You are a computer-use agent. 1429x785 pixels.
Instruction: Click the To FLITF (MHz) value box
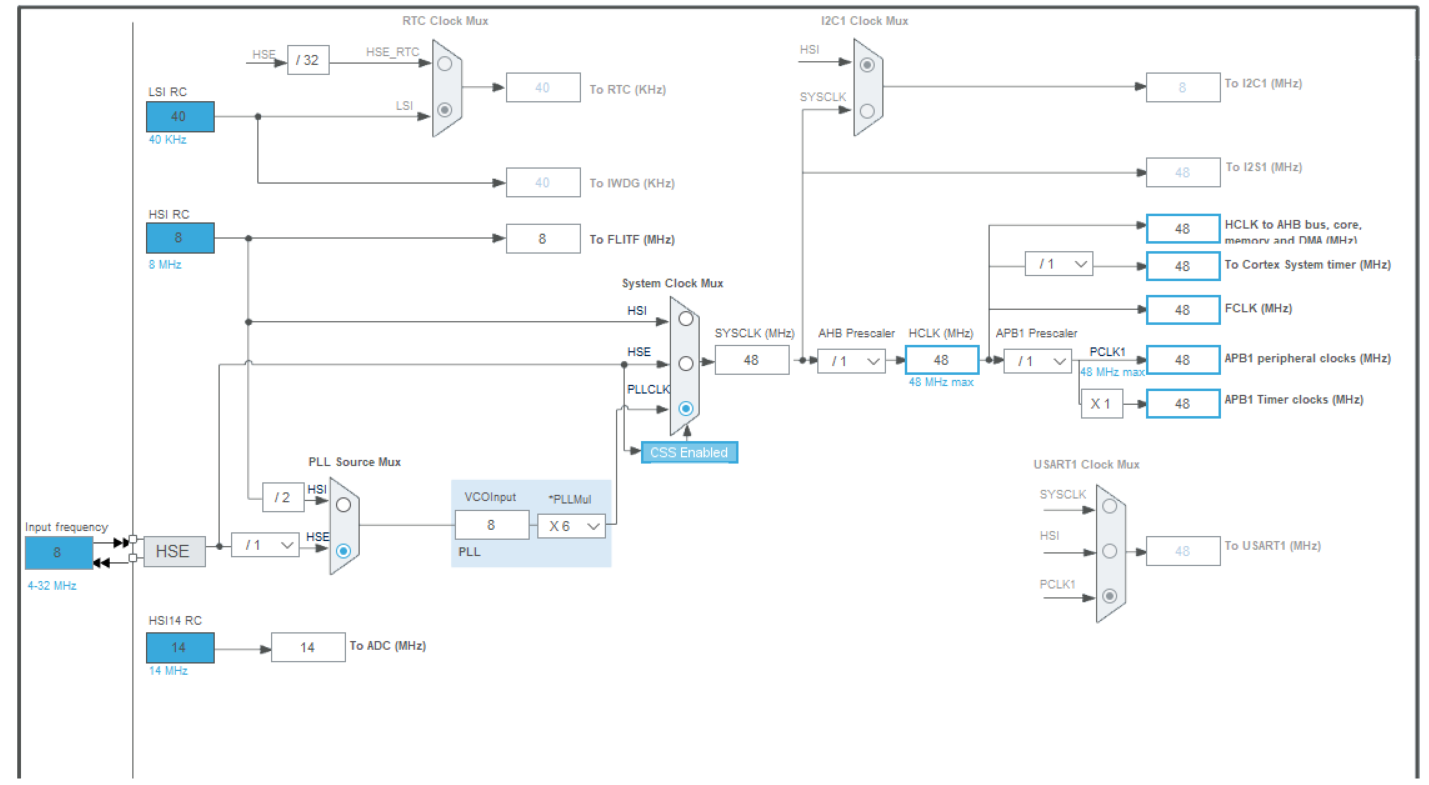[x=543, y=239]
